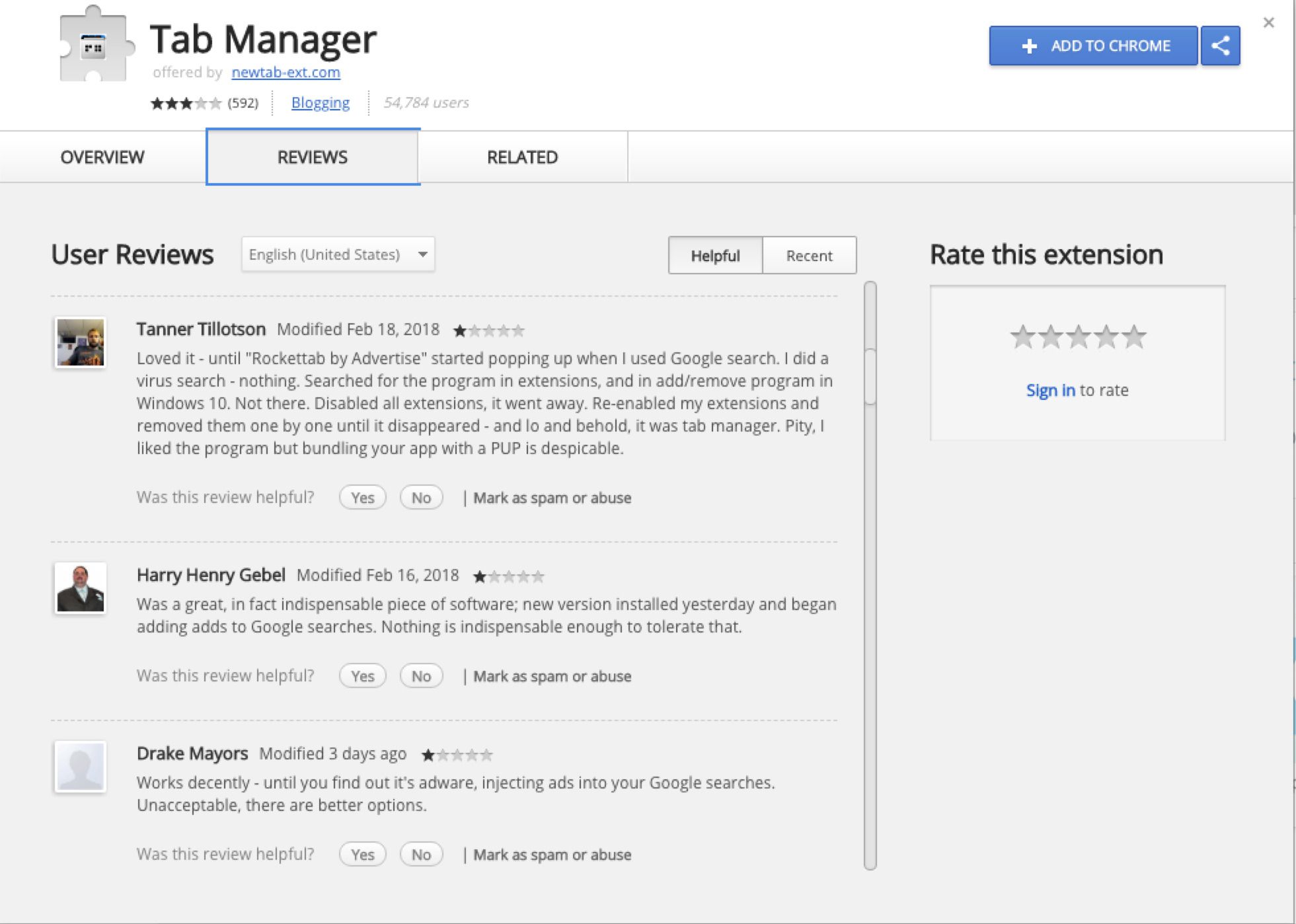Vote No on Harry Henry Gebel's review
Screen dimensions: 1296x924
click(x=421, y=676)
